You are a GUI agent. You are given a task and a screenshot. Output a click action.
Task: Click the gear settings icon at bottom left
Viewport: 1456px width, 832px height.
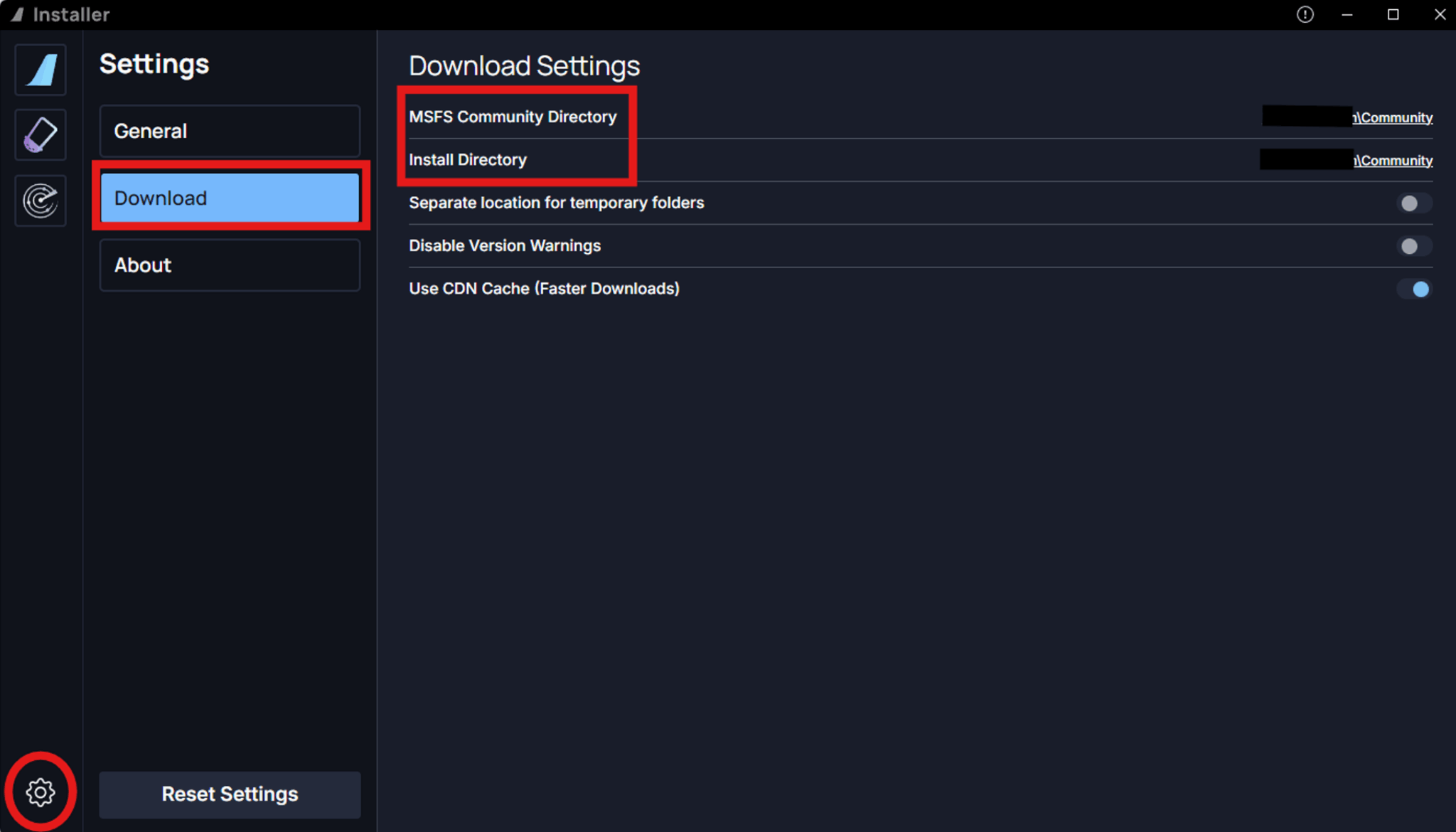point(40,791)
